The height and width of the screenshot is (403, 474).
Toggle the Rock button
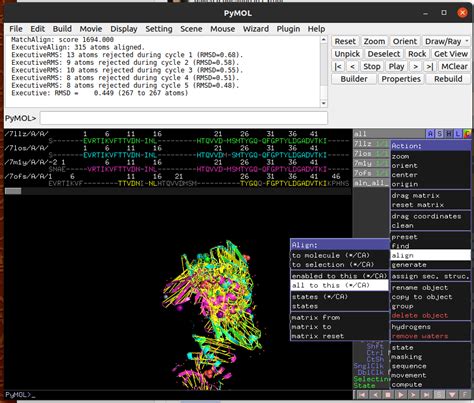[x=417, y=54]
